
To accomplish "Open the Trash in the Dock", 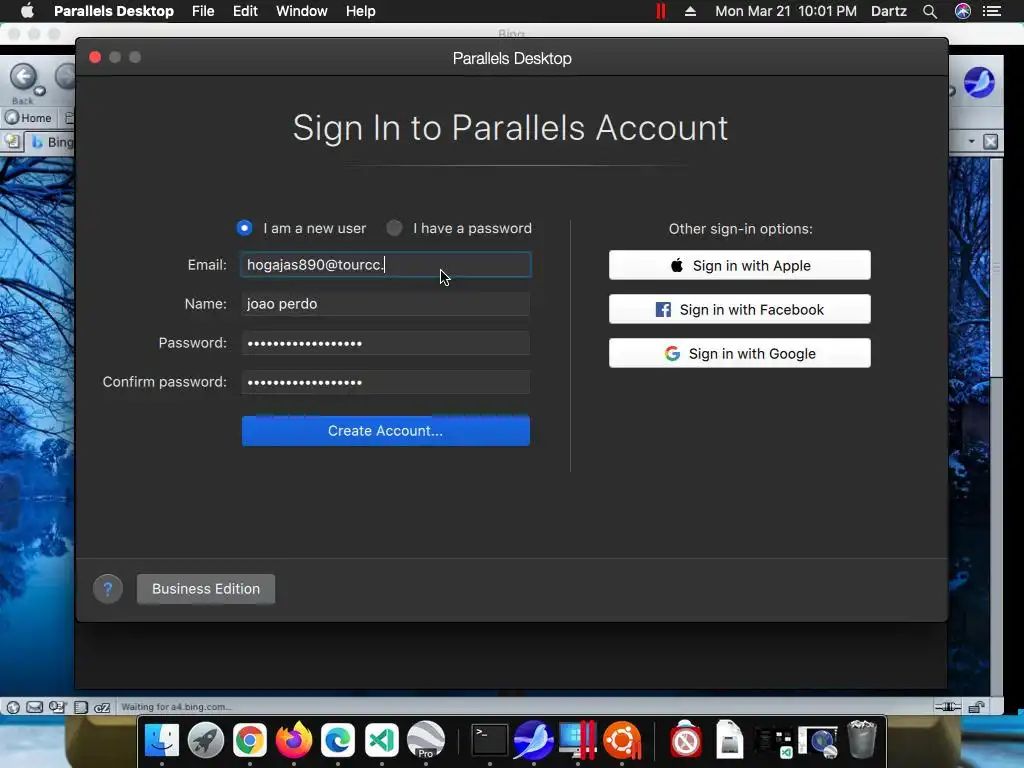I will [x=861, y=740].
